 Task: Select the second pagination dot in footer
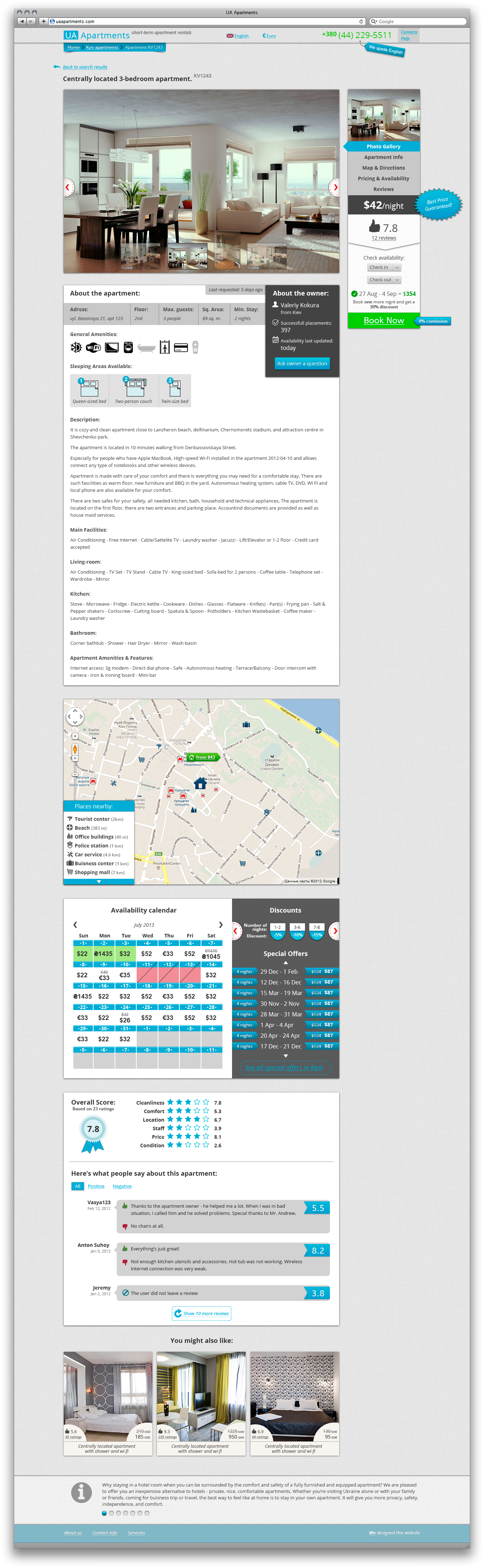111,1513
